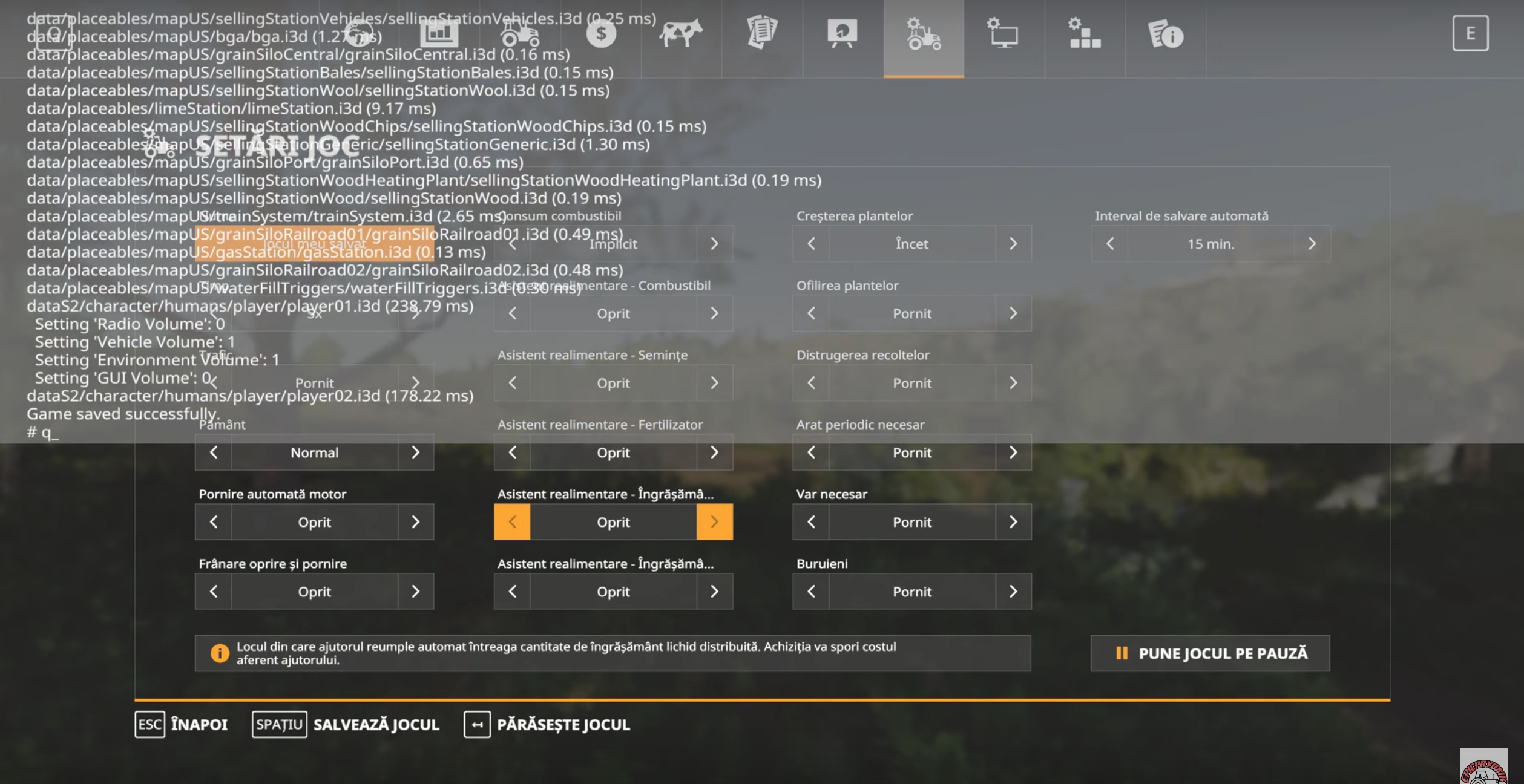Go back with ÎNAPOI button
This screenshot has width=1524, height=784.
pyautogui.click(x=181, y=724)
